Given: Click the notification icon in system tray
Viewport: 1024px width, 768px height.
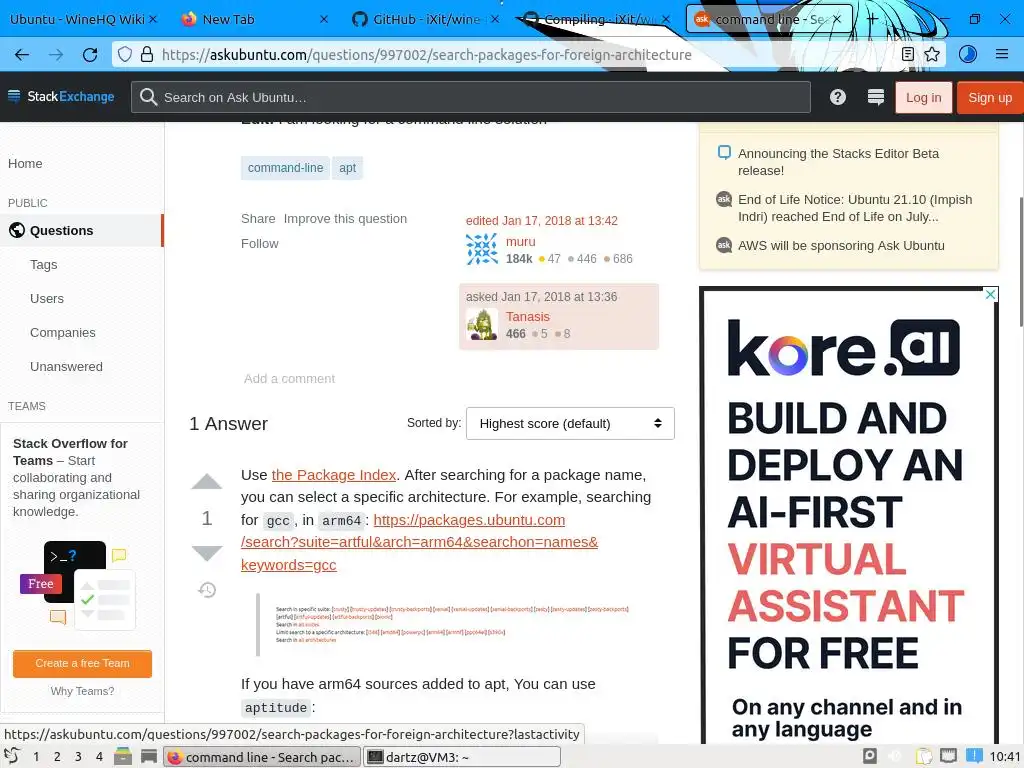Looking at the screenshot, I should pyautogui.click(x=974, y=756).
